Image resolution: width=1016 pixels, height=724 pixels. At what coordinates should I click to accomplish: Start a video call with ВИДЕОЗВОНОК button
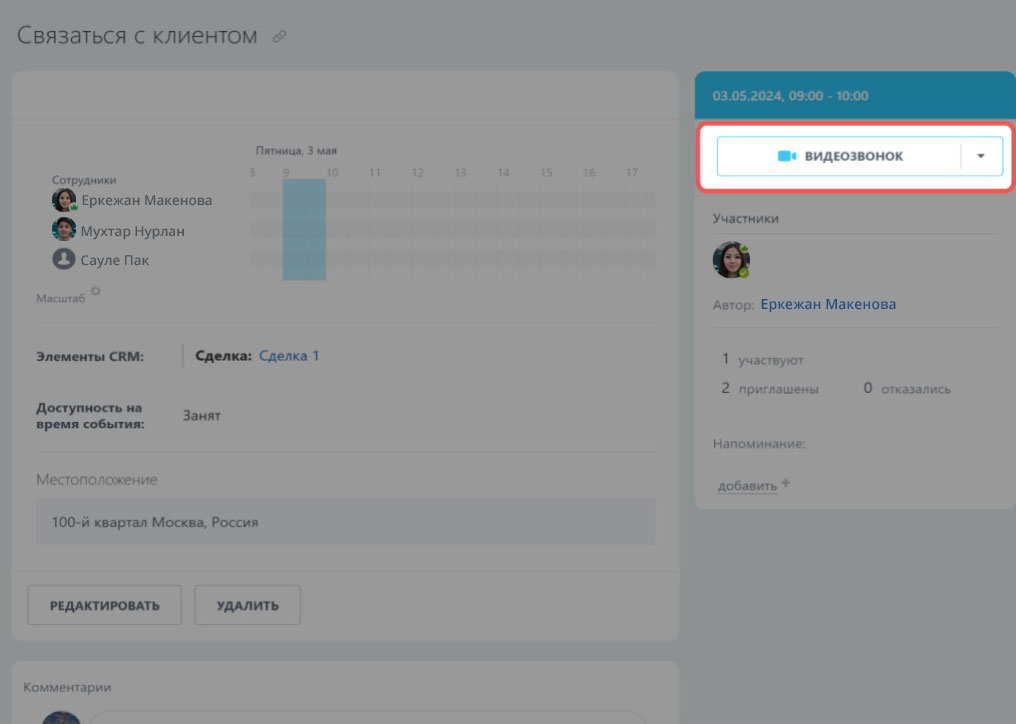coord(838,156)
